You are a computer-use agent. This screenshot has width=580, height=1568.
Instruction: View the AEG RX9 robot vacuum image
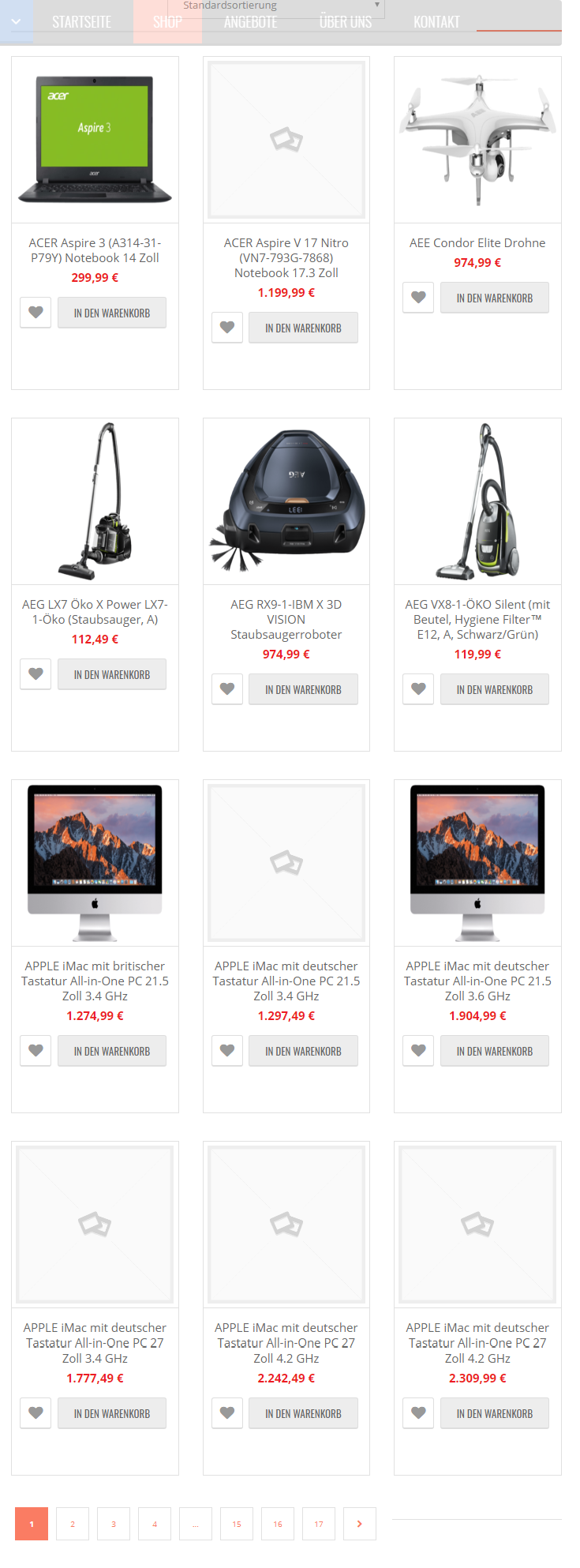tap(286, 501)
